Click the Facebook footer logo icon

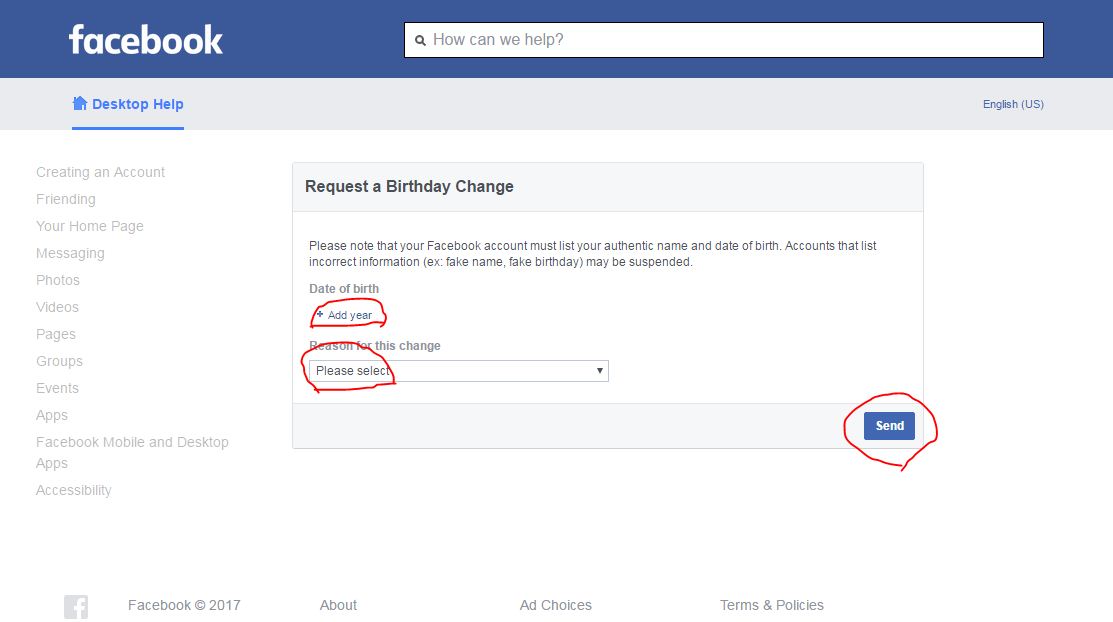(x=76, y=606)
